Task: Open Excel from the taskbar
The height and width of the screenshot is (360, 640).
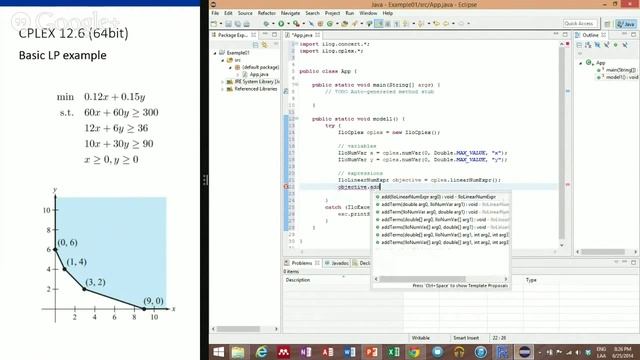Action: coord(393,352)
